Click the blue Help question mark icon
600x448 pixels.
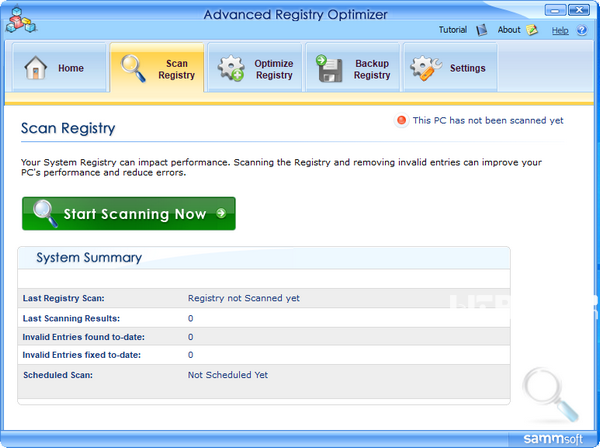pos(582,30)
